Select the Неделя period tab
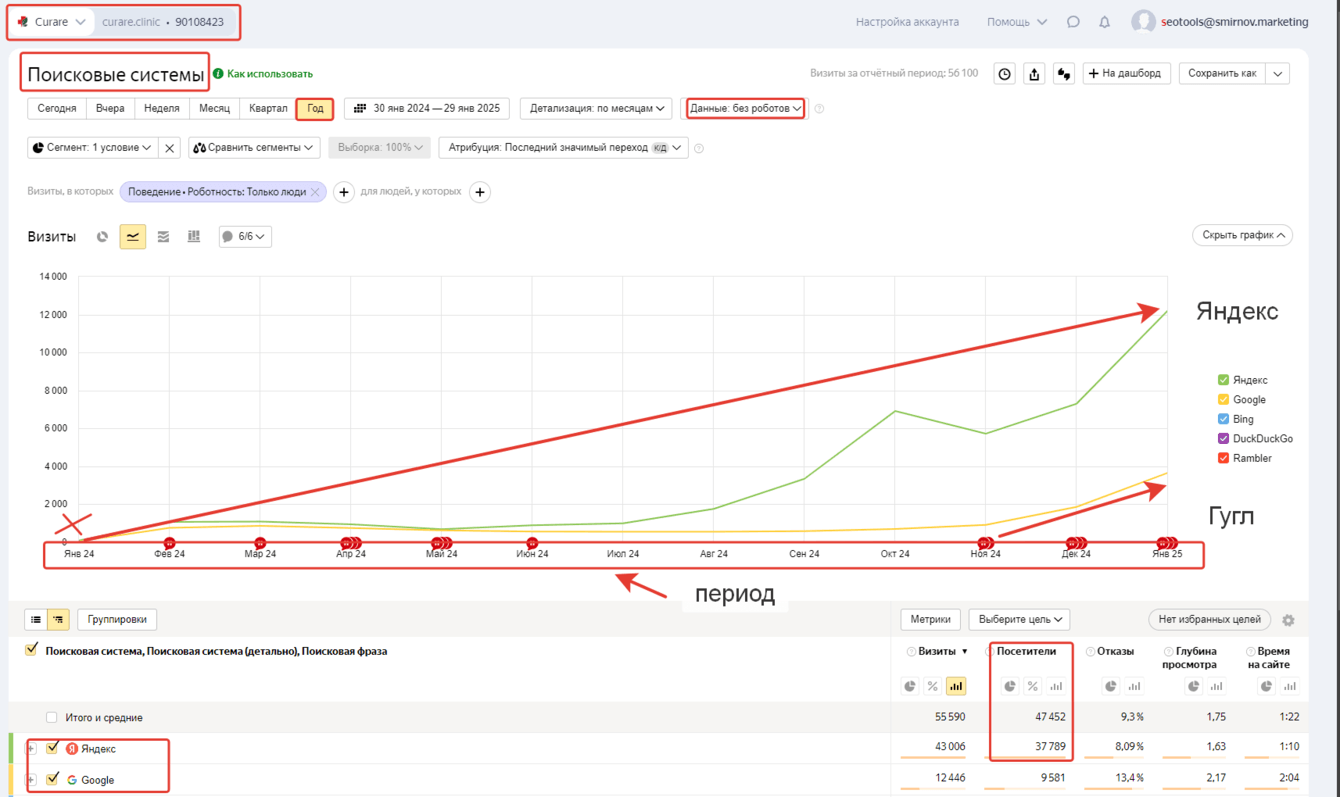Viewport: 1340px width, 797px height. pos(162,108)
